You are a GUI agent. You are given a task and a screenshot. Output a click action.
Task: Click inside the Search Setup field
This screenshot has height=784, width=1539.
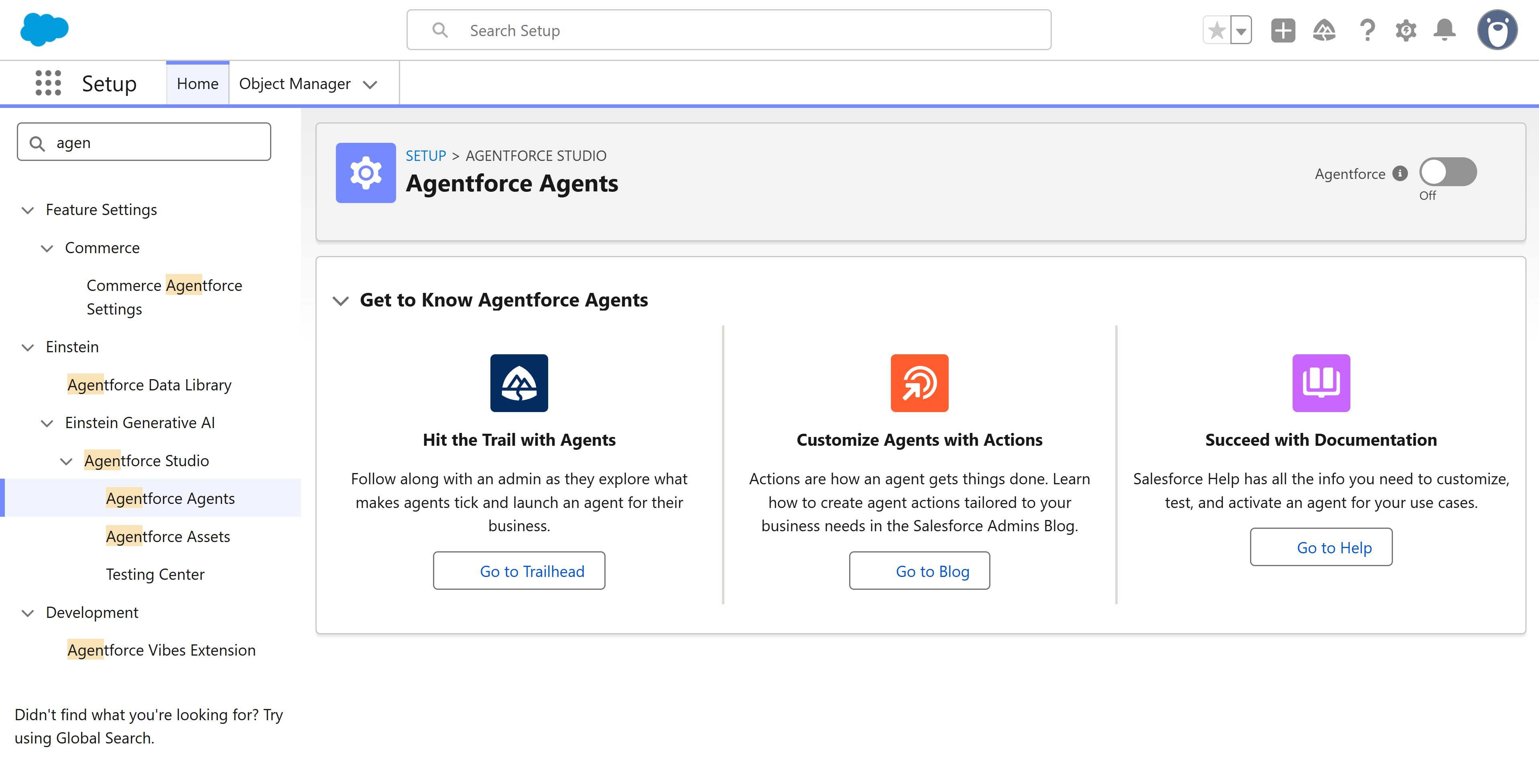click(728, 30)
